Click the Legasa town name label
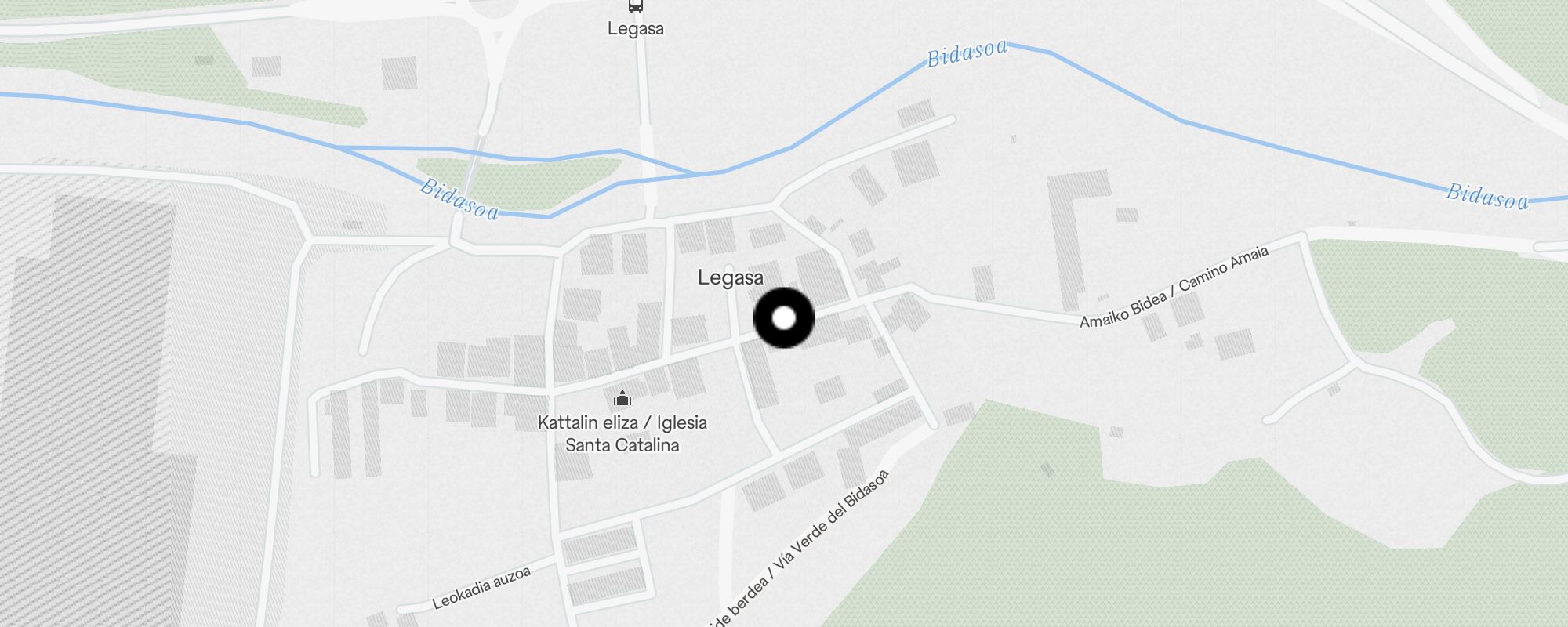The image size is (1568, 627). click(730, 277)
